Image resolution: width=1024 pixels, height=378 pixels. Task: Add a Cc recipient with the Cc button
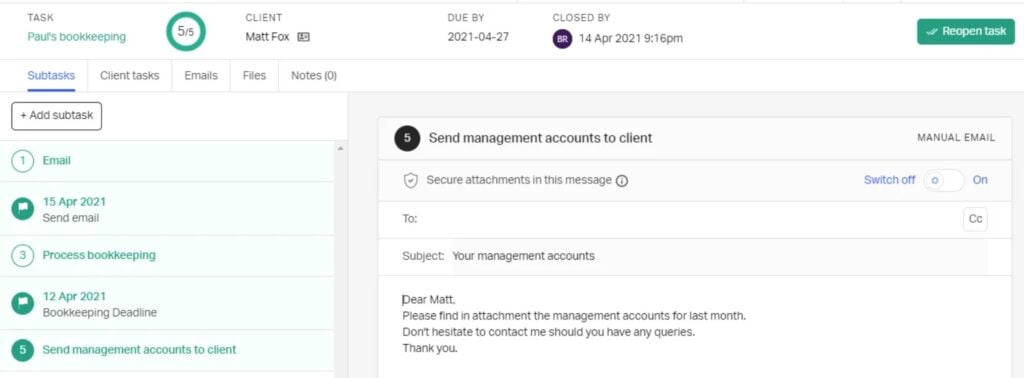point(975,219)
